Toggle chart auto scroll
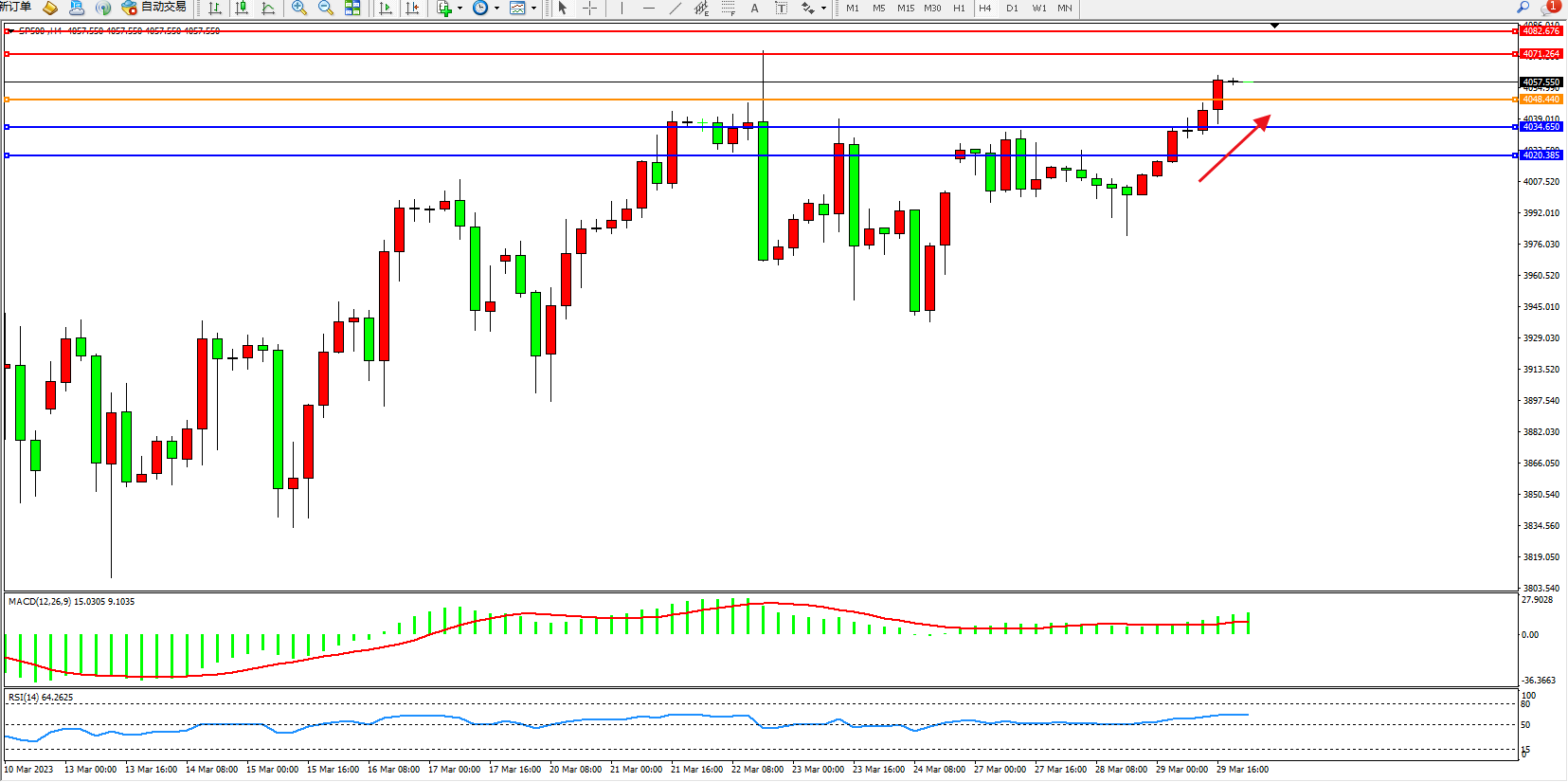Viewport: 1568px width, 782px height. point(386,9)
